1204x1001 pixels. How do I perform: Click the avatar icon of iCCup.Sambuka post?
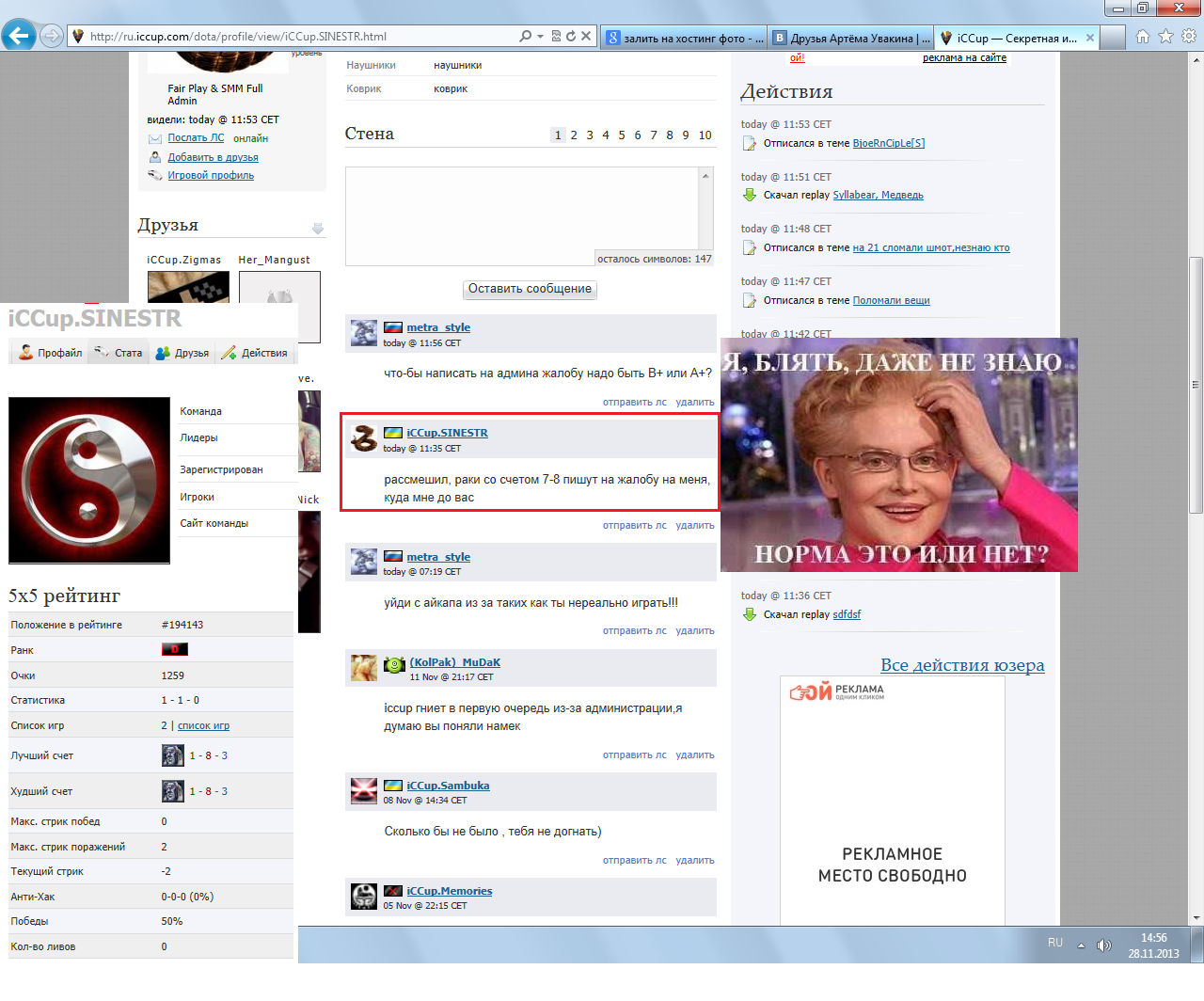click(364, 791)
